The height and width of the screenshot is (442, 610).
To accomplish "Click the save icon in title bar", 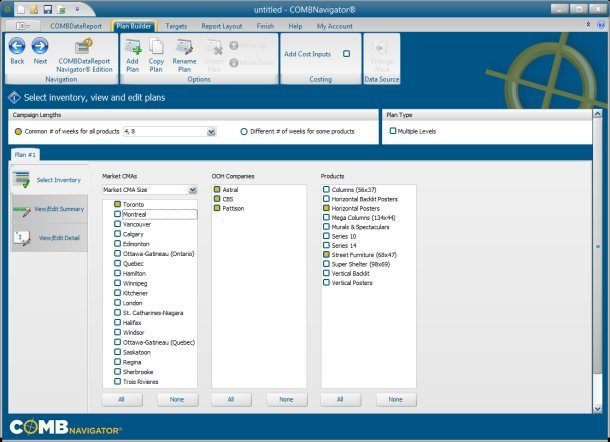I will [x=46, y=8].
